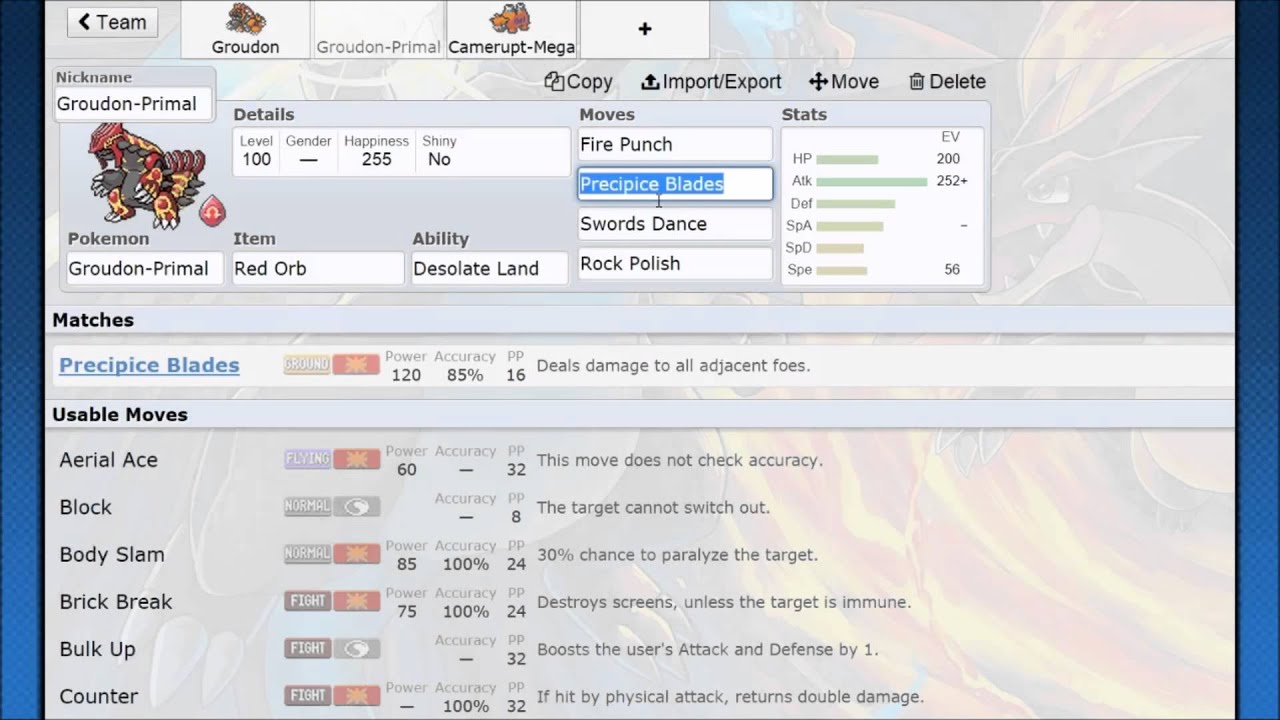Edit the Pokemon name field
Image resolution: width=1280 pixels, height=720 pixels.
point(145,268)
